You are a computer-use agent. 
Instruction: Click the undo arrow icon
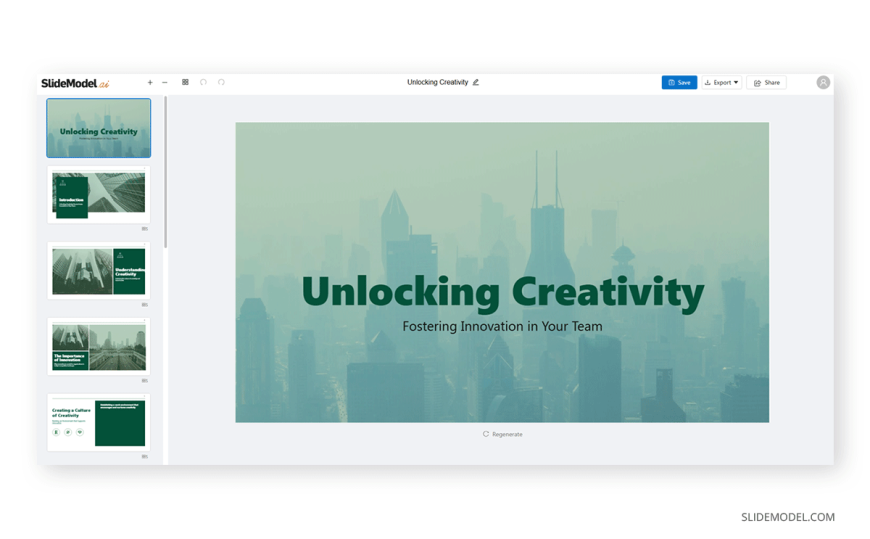point(204,82)
